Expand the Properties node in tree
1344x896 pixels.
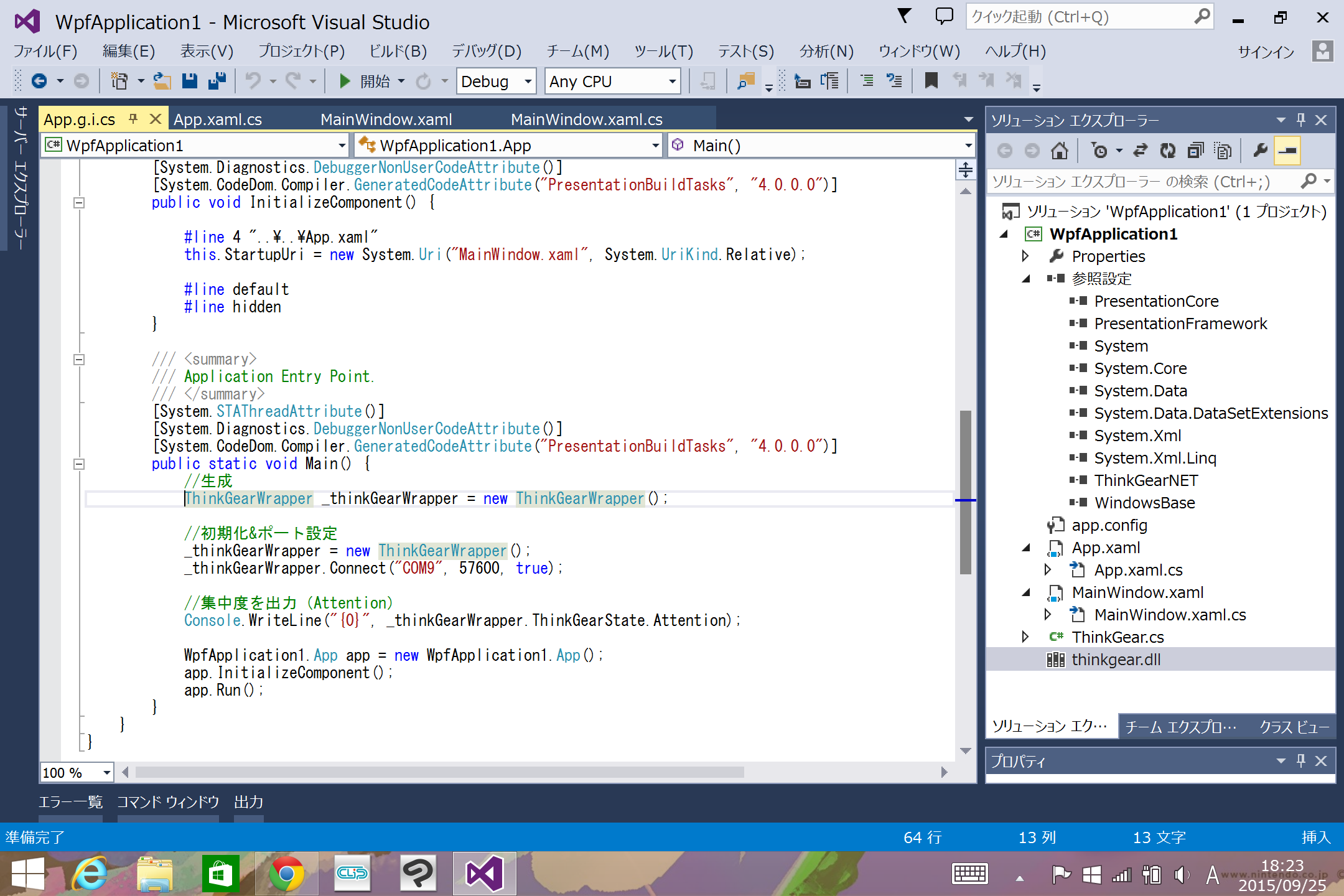point(1025,256)
